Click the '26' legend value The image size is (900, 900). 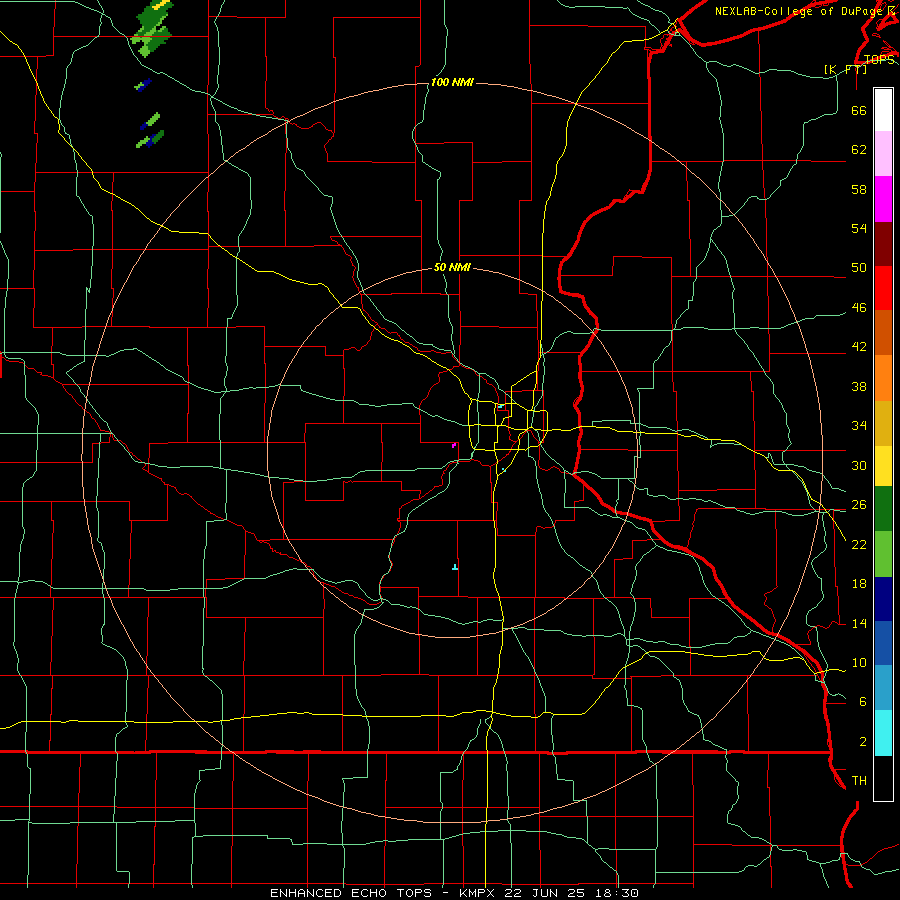coord(859,505)
